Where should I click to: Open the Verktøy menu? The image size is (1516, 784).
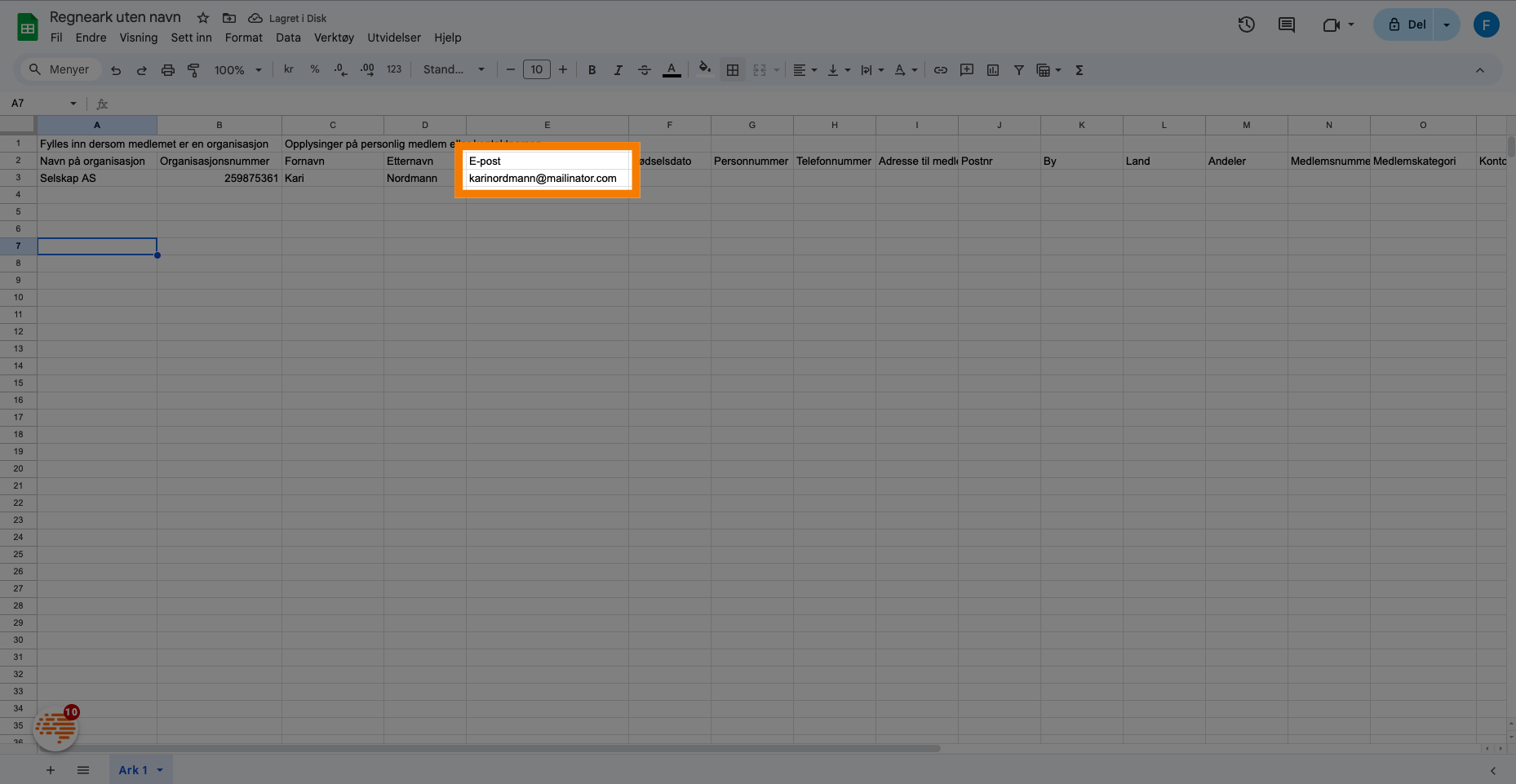[335, 38]
